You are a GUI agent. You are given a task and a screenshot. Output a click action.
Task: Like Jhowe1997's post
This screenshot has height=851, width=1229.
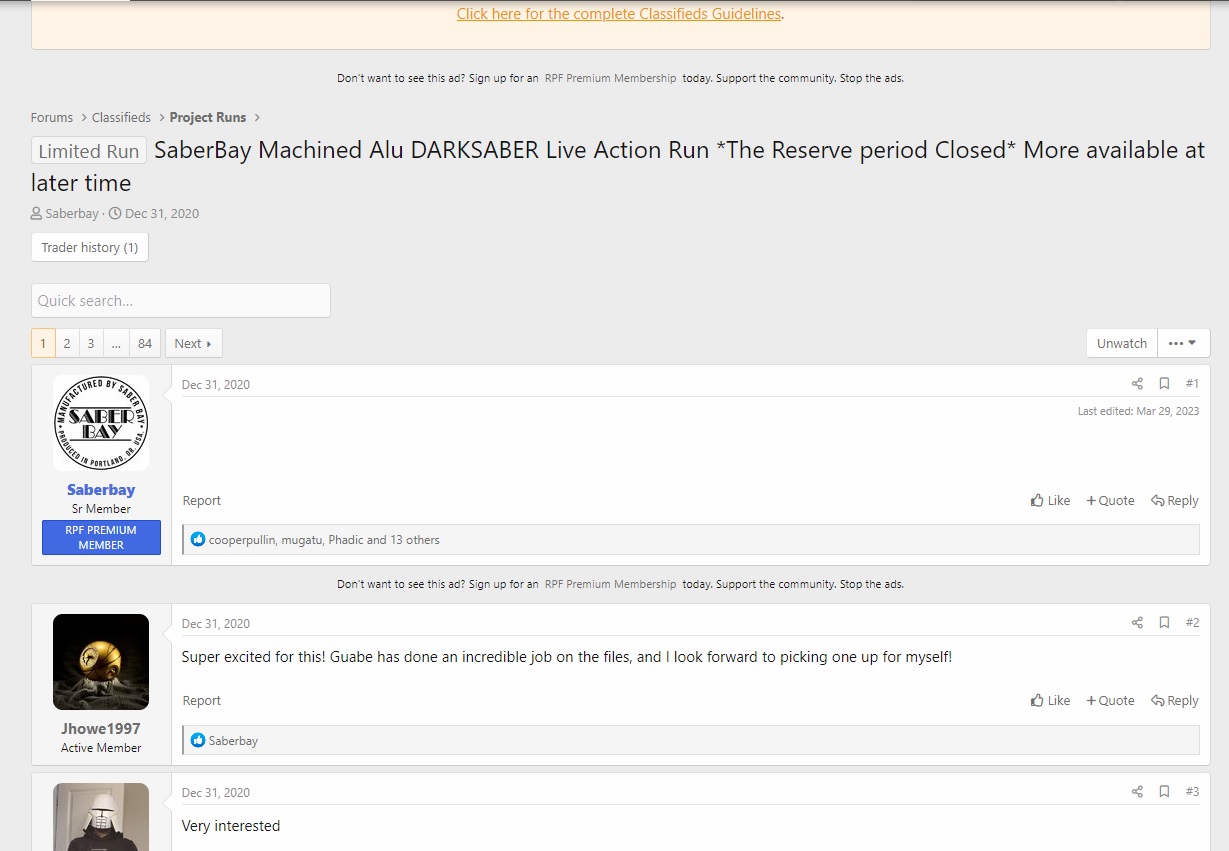point(1050,701)
